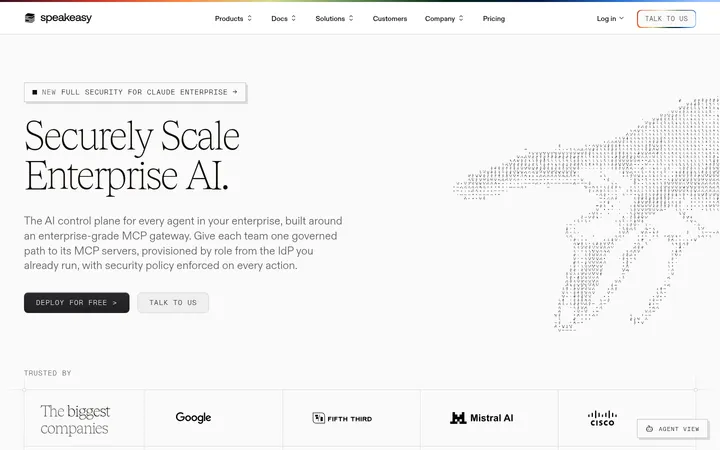Expand the Docs menu
The width and height of the screenshot is (720, 450).
point(283,19)
